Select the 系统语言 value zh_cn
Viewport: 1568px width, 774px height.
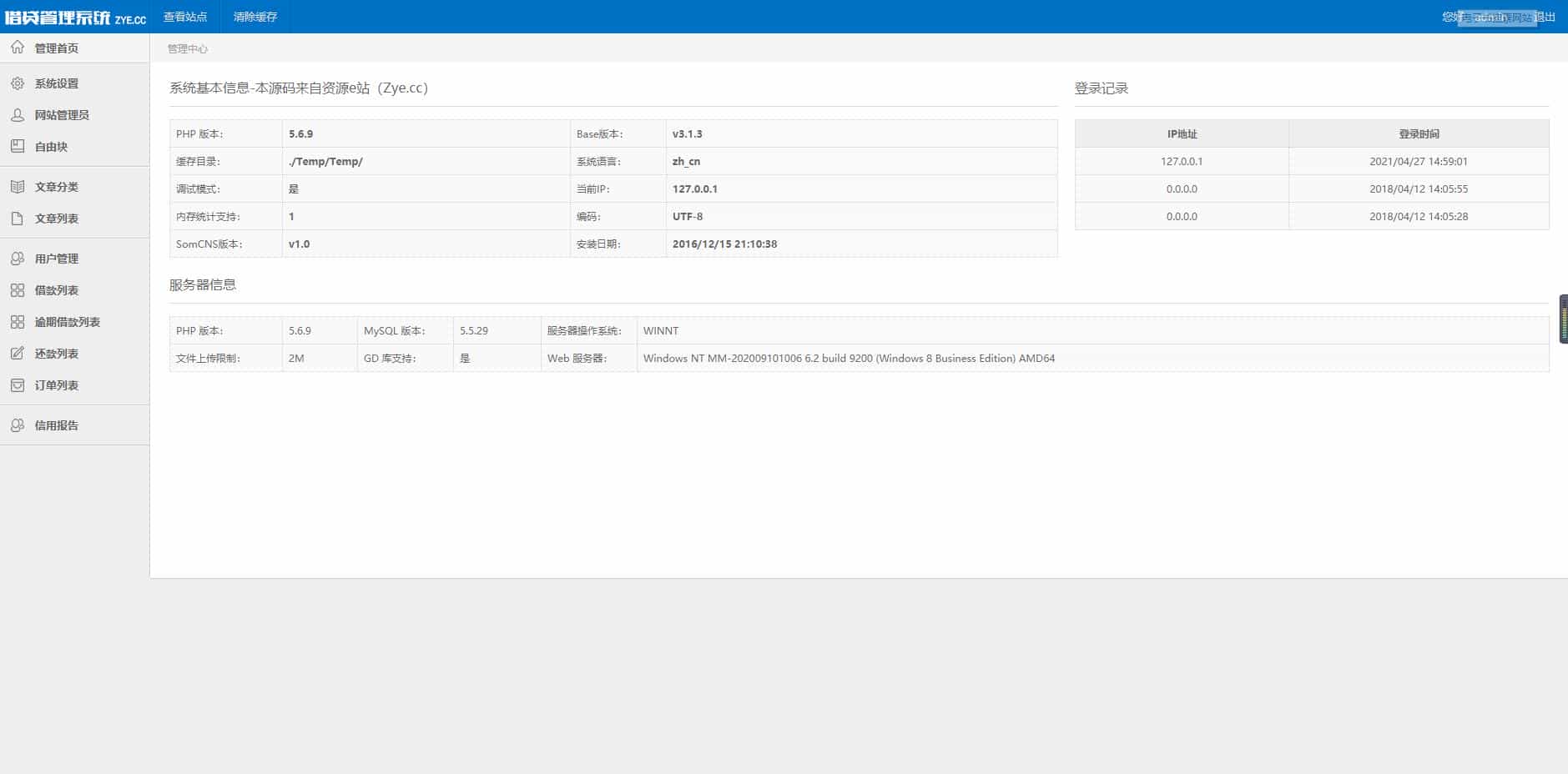coord(686,161)
